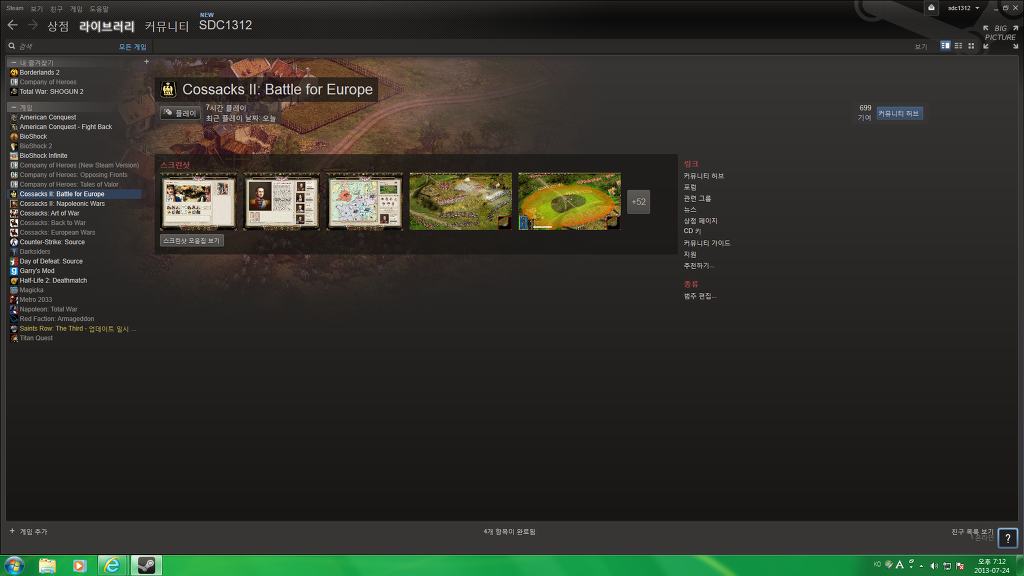Open the volume speaker tray icon

tap(933, 566)
